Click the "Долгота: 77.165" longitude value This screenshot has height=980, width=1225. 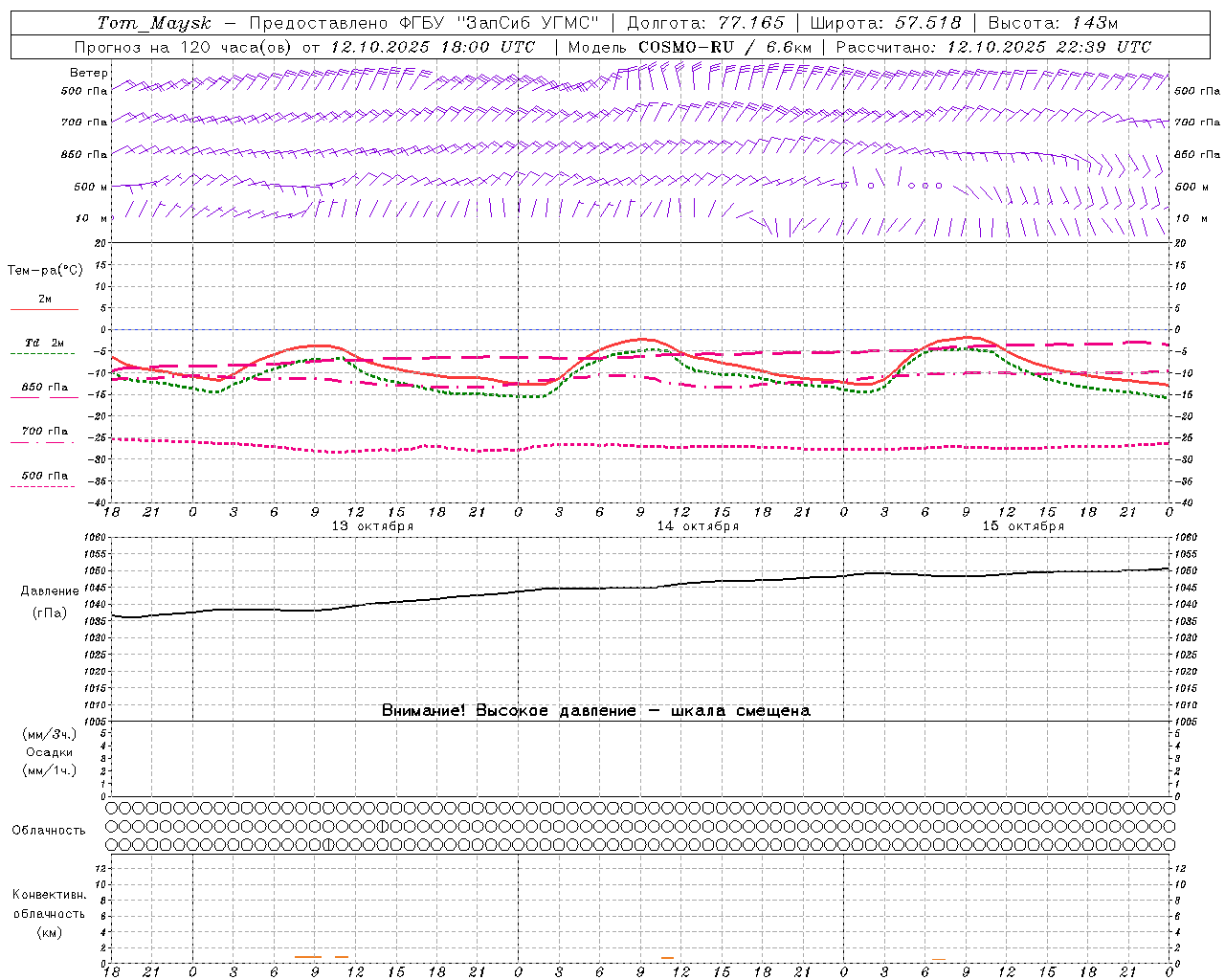705,23
